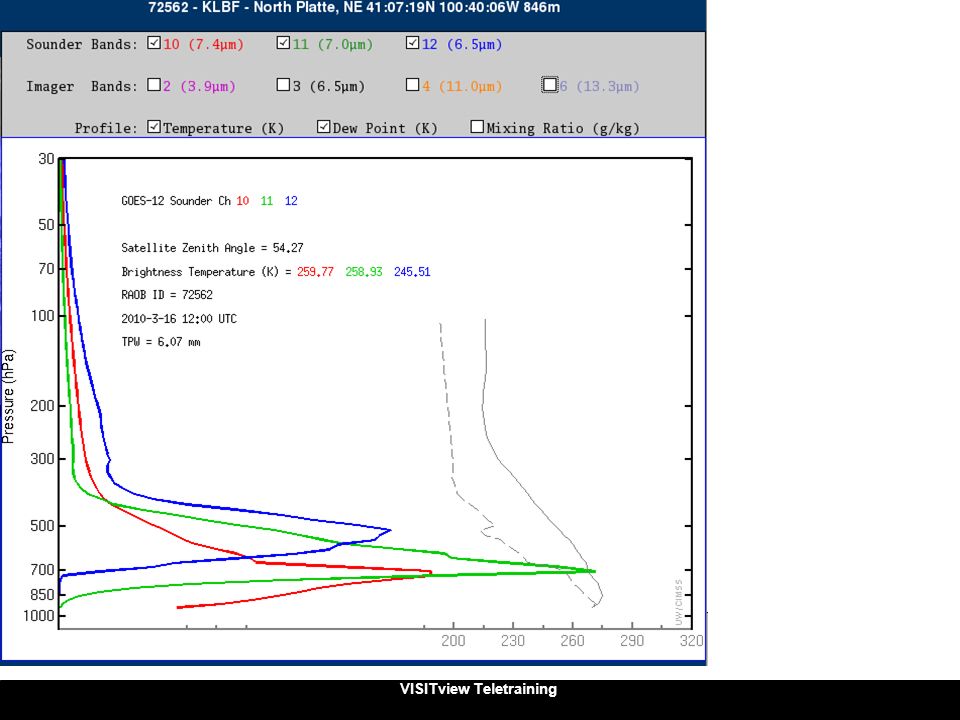
Task: Click the Satellite Zenith Angle = 54.27 text
Action: coord(212,248)
